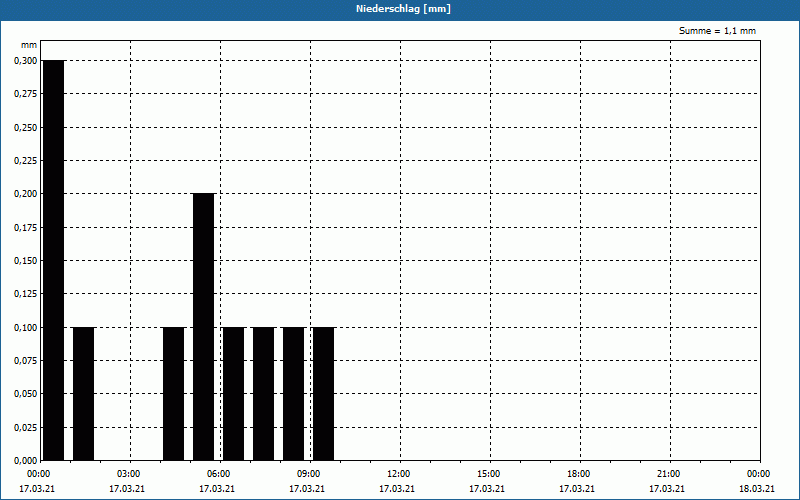Click the y-axis value 0,025
Viewport: 800px width, 500px height.
(26, 428)
